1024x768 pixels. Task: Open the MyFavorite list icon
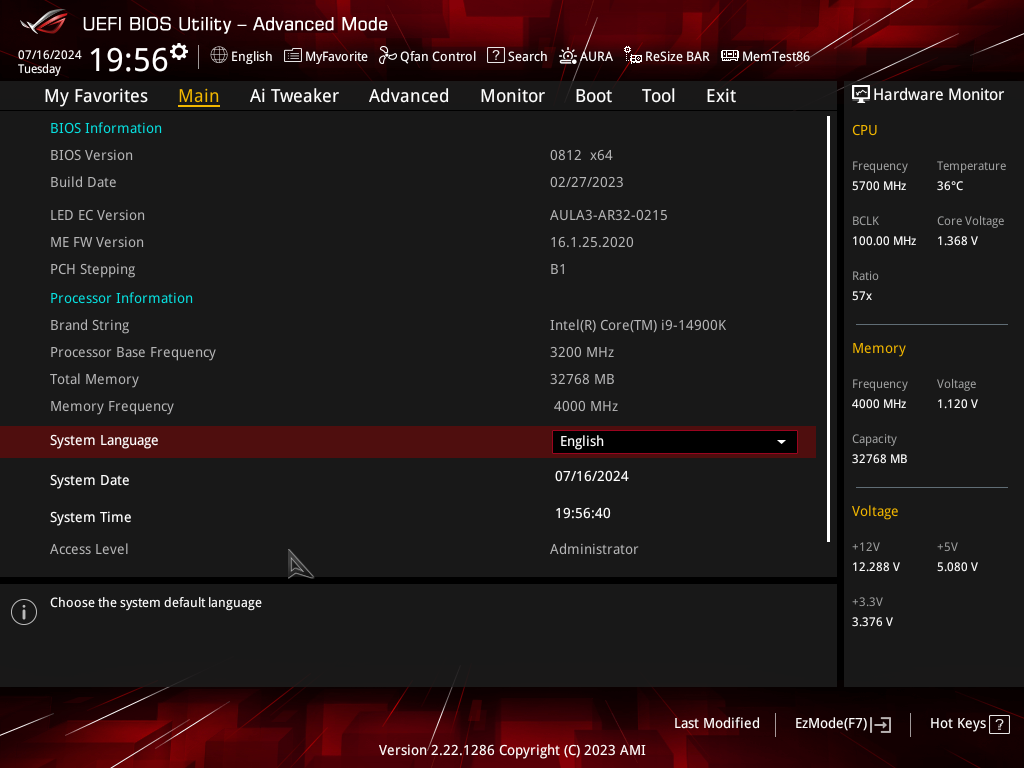(293, 56)
